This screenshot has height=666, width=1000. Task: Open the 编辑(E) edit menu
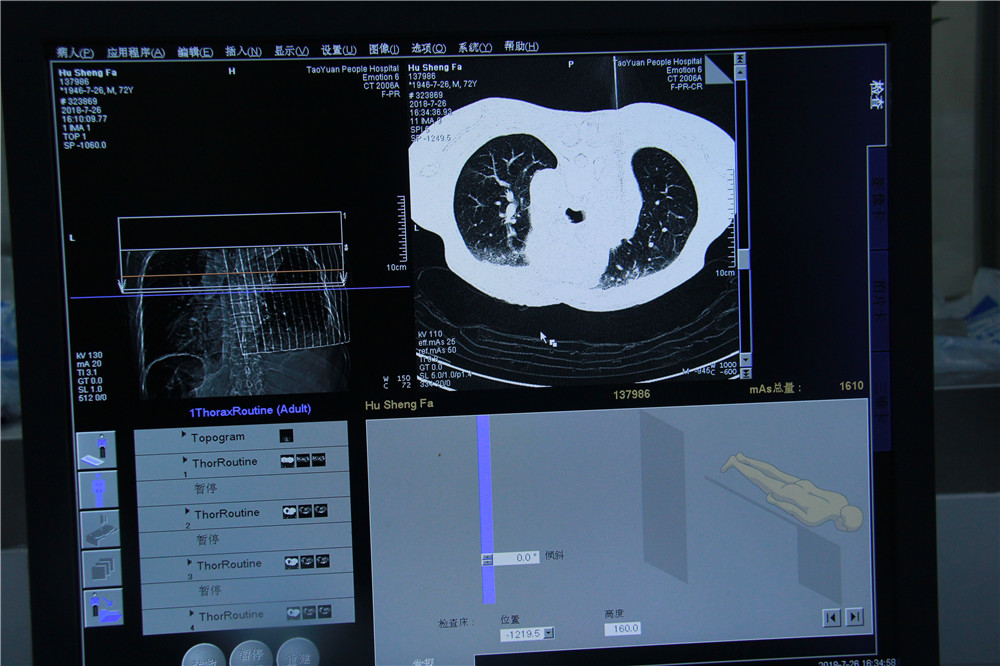[x=195, y=52]
